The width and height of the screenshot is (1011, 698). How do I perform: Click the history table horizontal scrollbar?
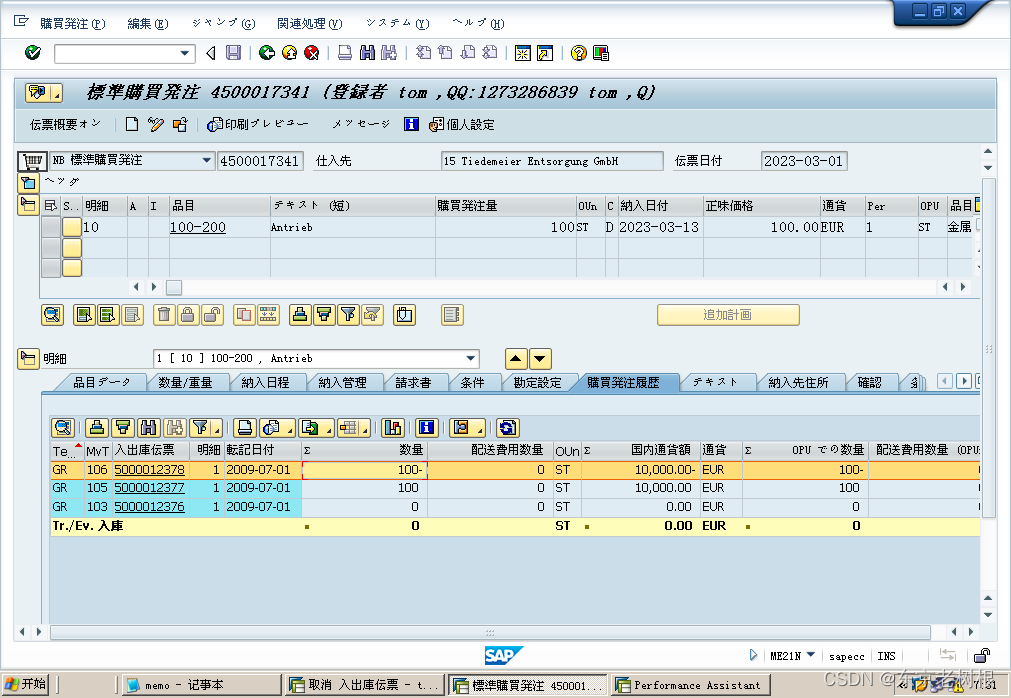pyautogui.click(x=490, y=632)
